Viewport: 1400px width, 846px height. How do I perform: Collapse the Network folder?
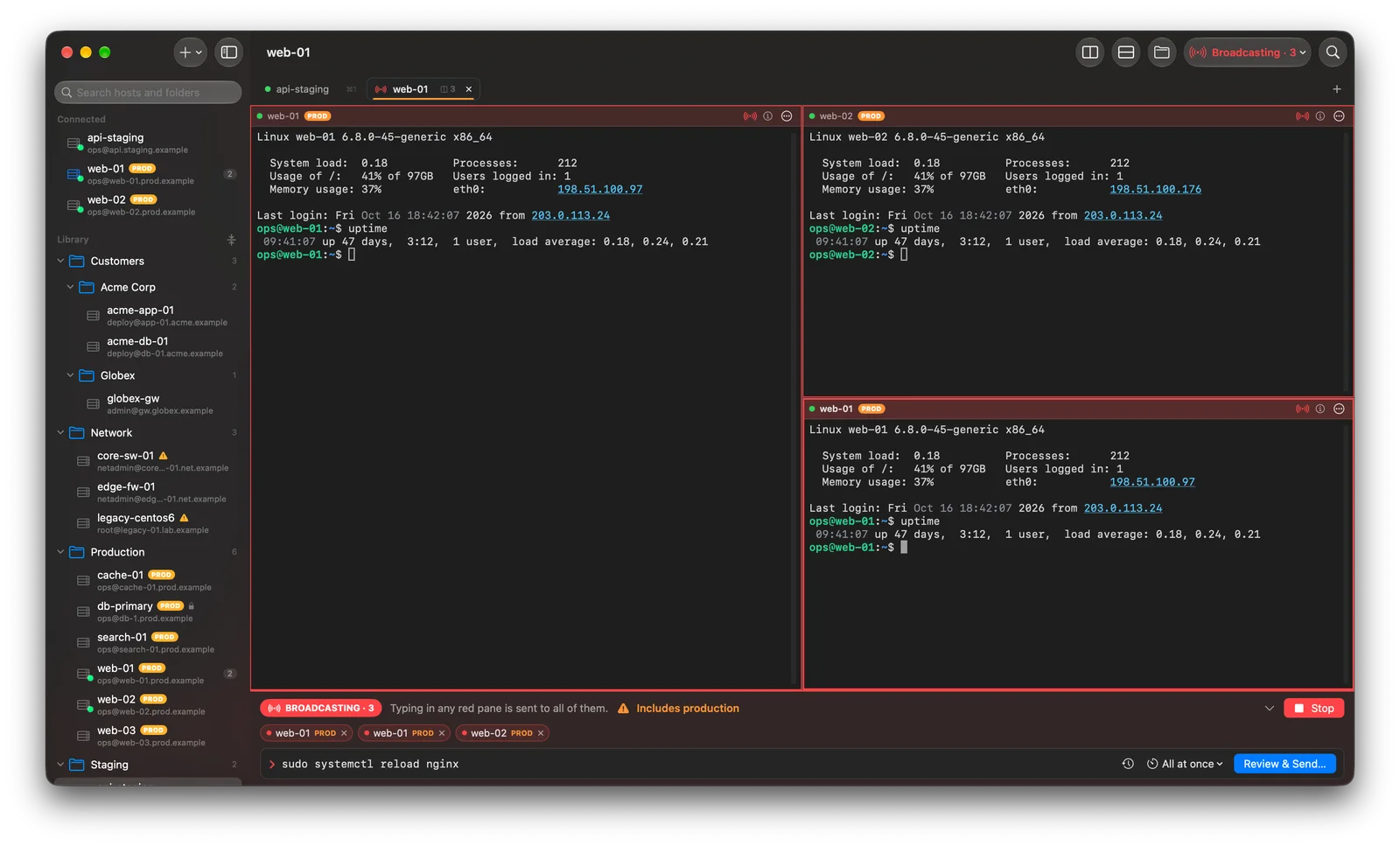60,432
